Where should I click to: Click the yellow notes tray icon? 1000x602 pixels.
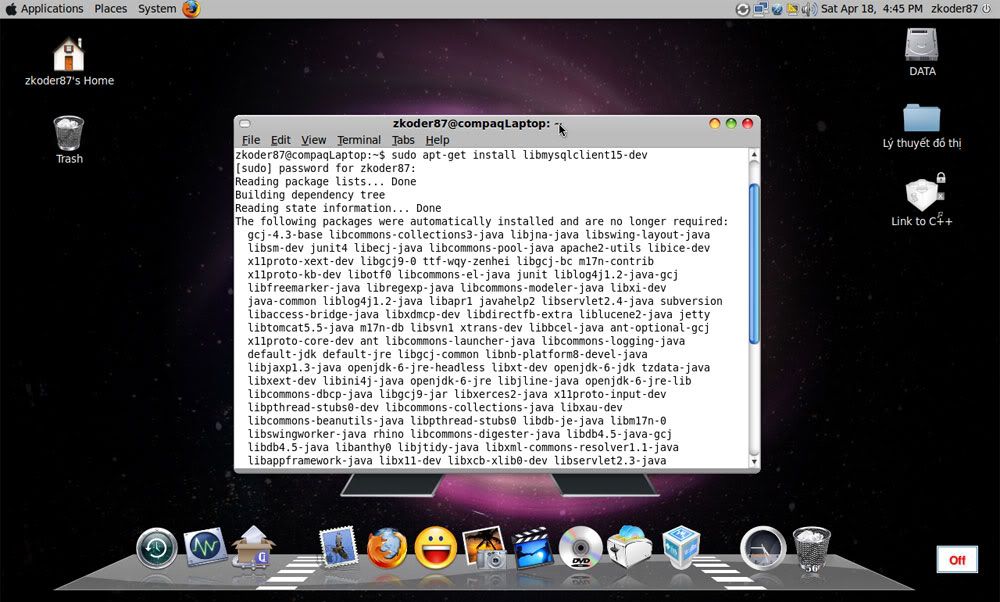792,9
